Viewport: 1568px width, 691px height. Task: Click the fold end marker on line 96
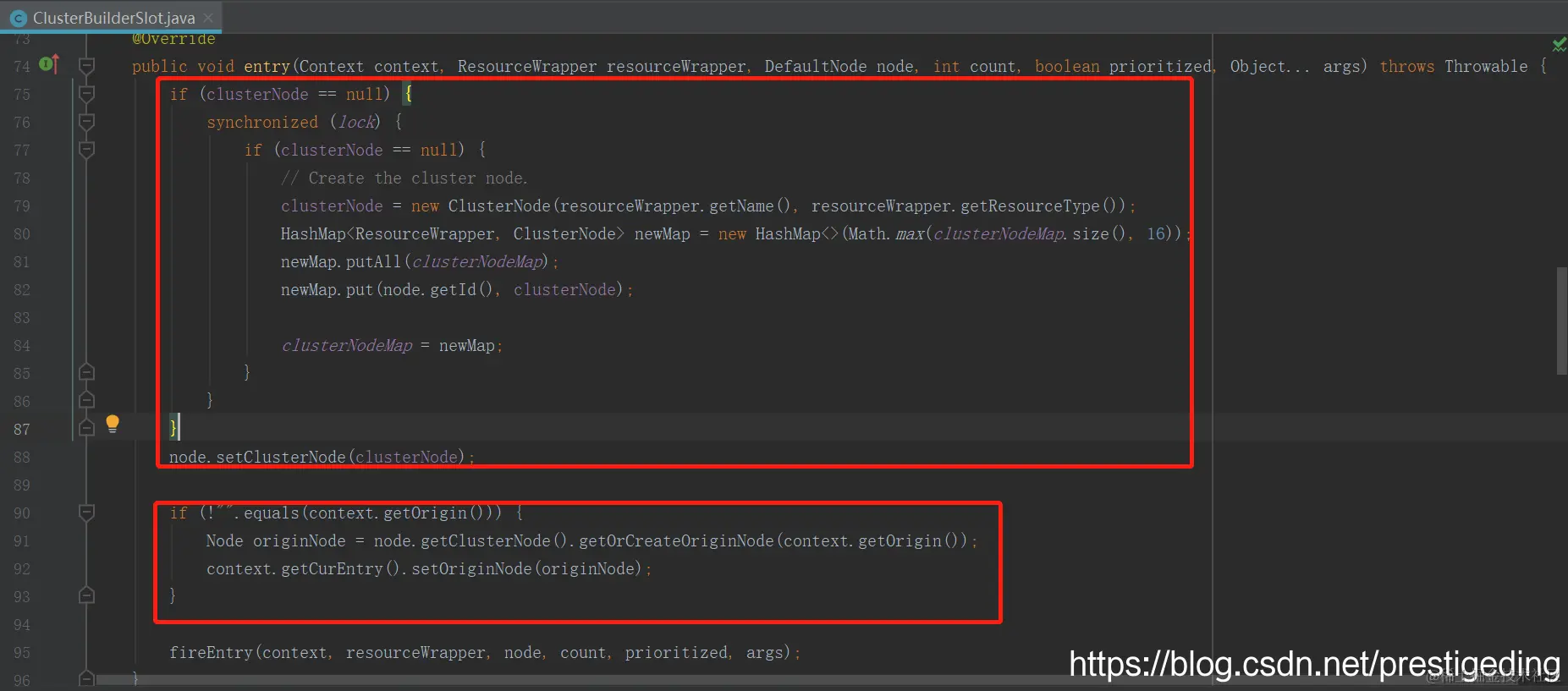click(x=86, y=679)
